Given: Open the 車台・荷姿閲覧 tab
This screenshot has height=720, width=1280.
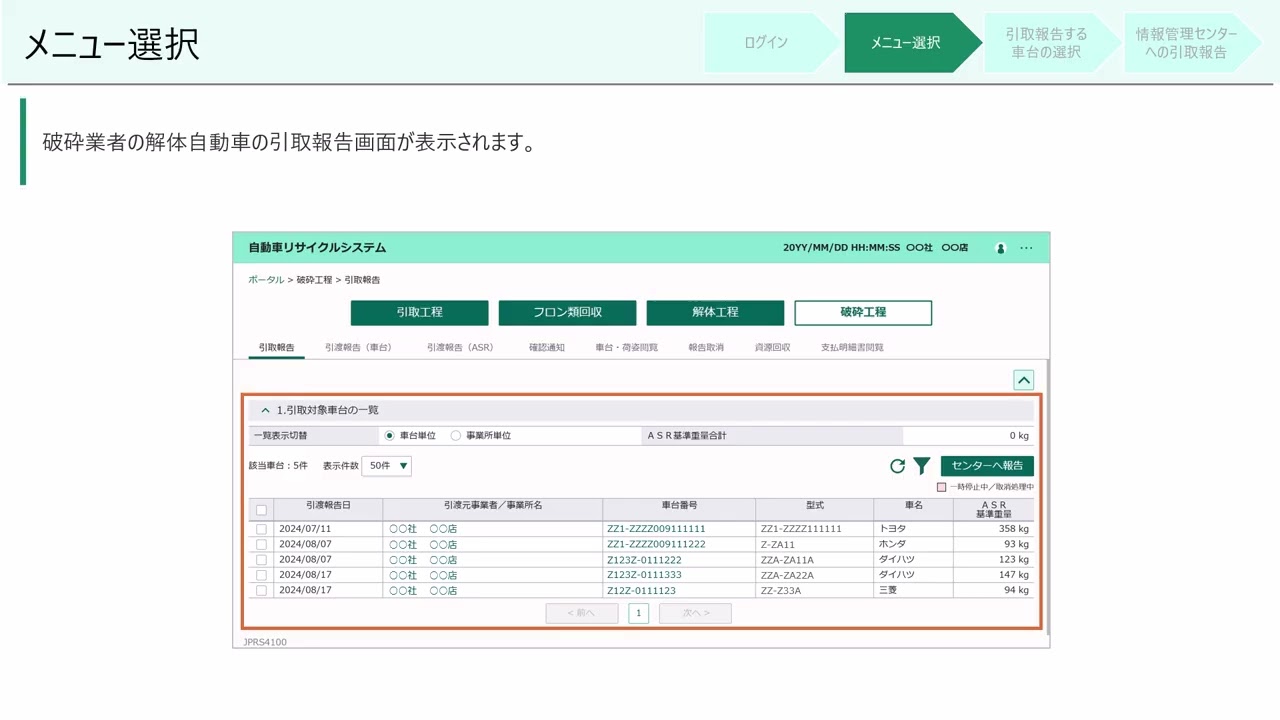Looking at the screenshot, I should pyautogui.click(x=627, y=348).
